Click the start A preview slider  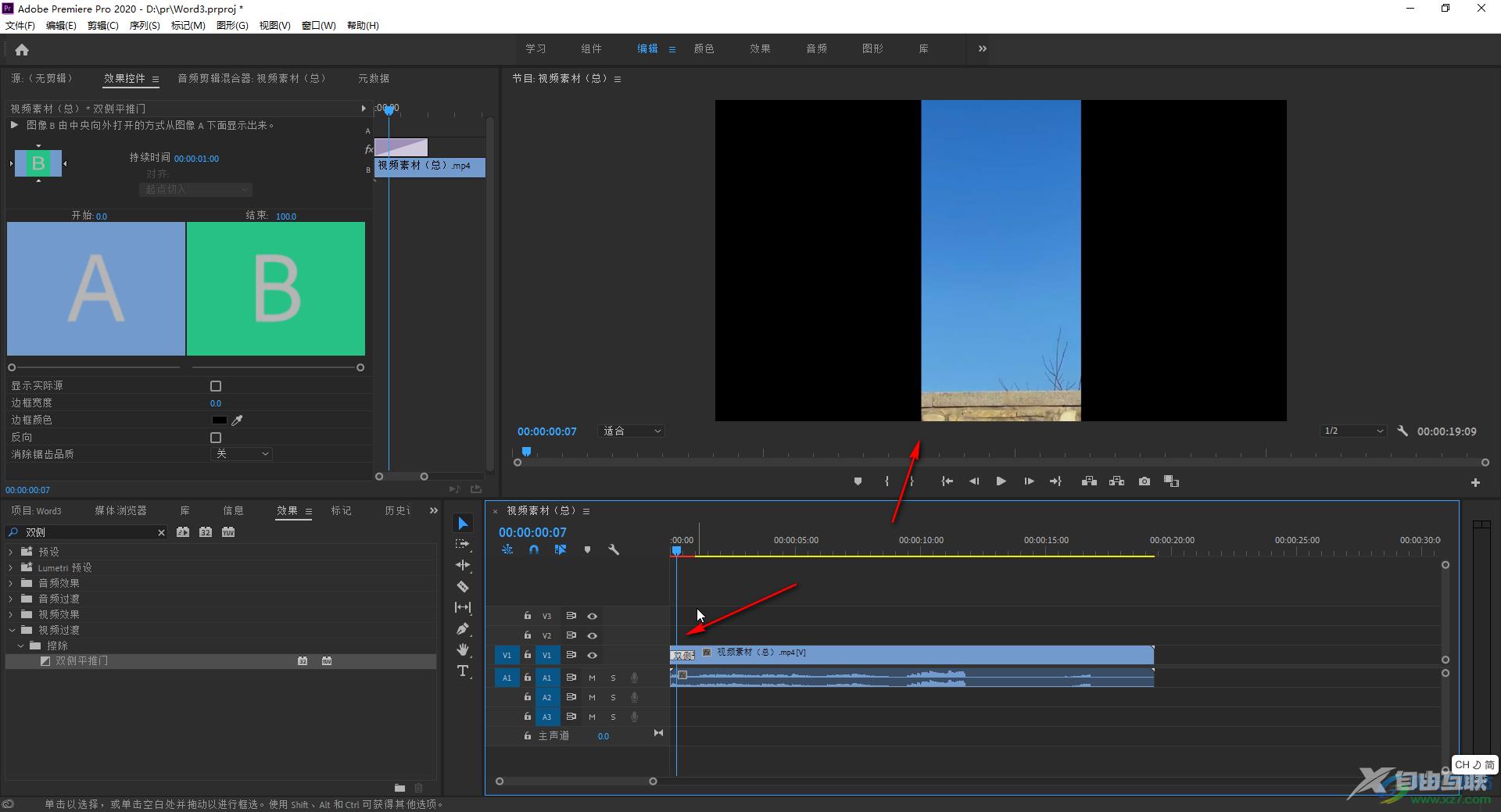(12, 367)
